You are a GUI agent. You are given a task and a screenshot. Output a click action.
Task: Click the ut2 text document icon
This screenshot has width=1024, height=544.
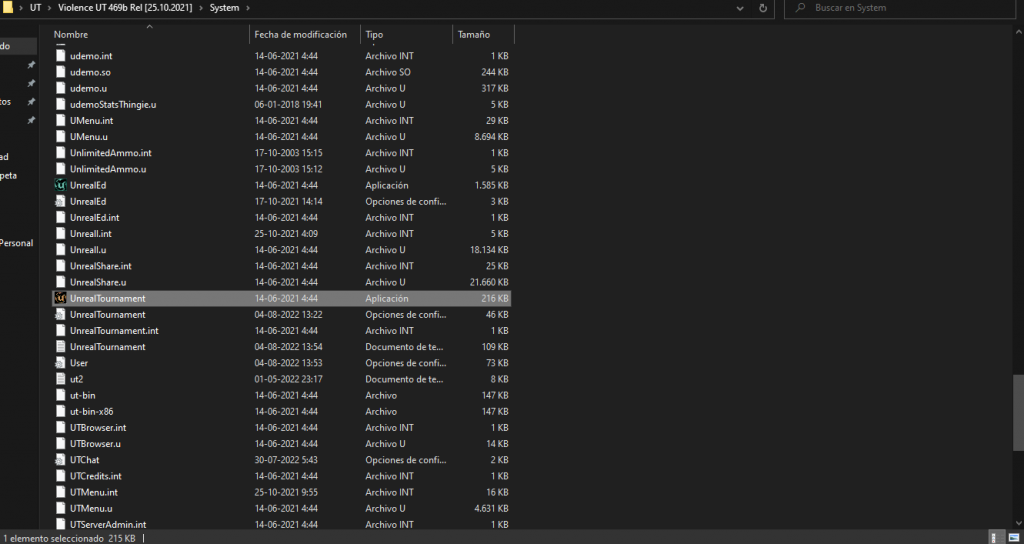(x=61, y=379)
